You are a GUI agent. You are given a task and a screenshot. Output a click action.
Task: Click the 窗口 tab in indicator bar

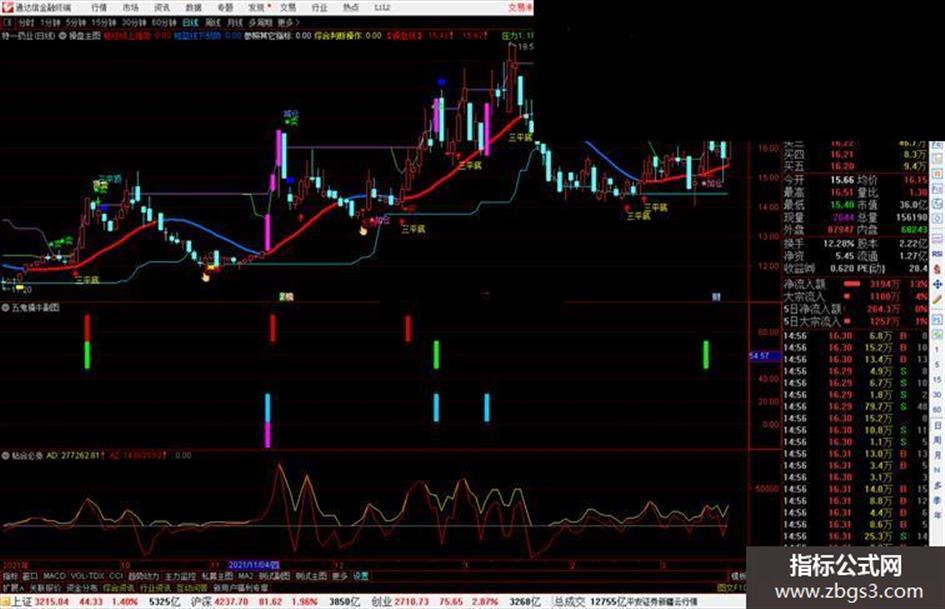(x=30, y=576)
